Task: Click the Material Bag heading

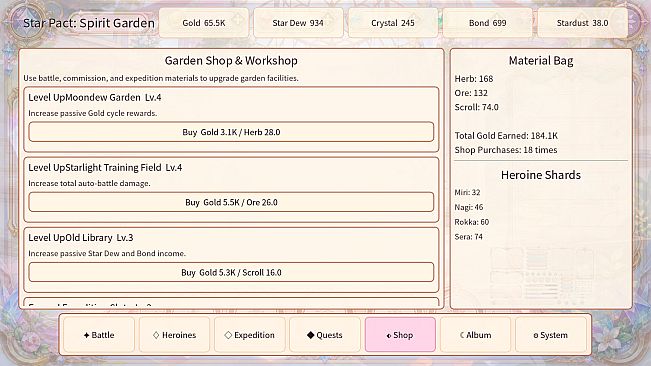Action: click(x=541, y=61)
